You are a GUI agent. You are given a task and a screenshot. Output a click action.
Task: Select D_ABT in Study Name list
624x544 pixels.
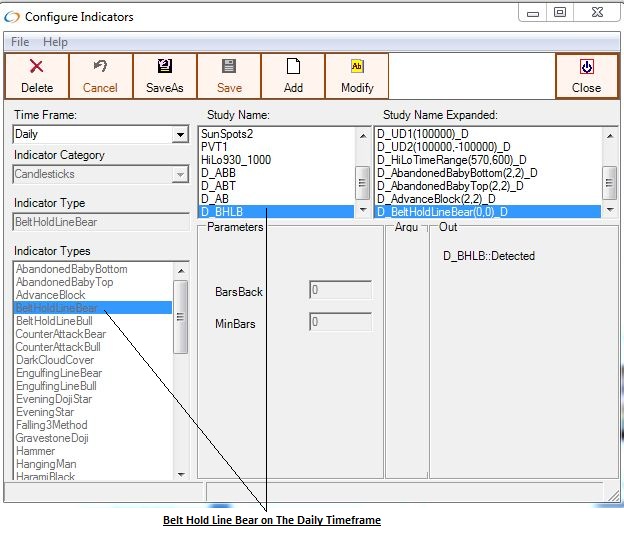(218, 185)
